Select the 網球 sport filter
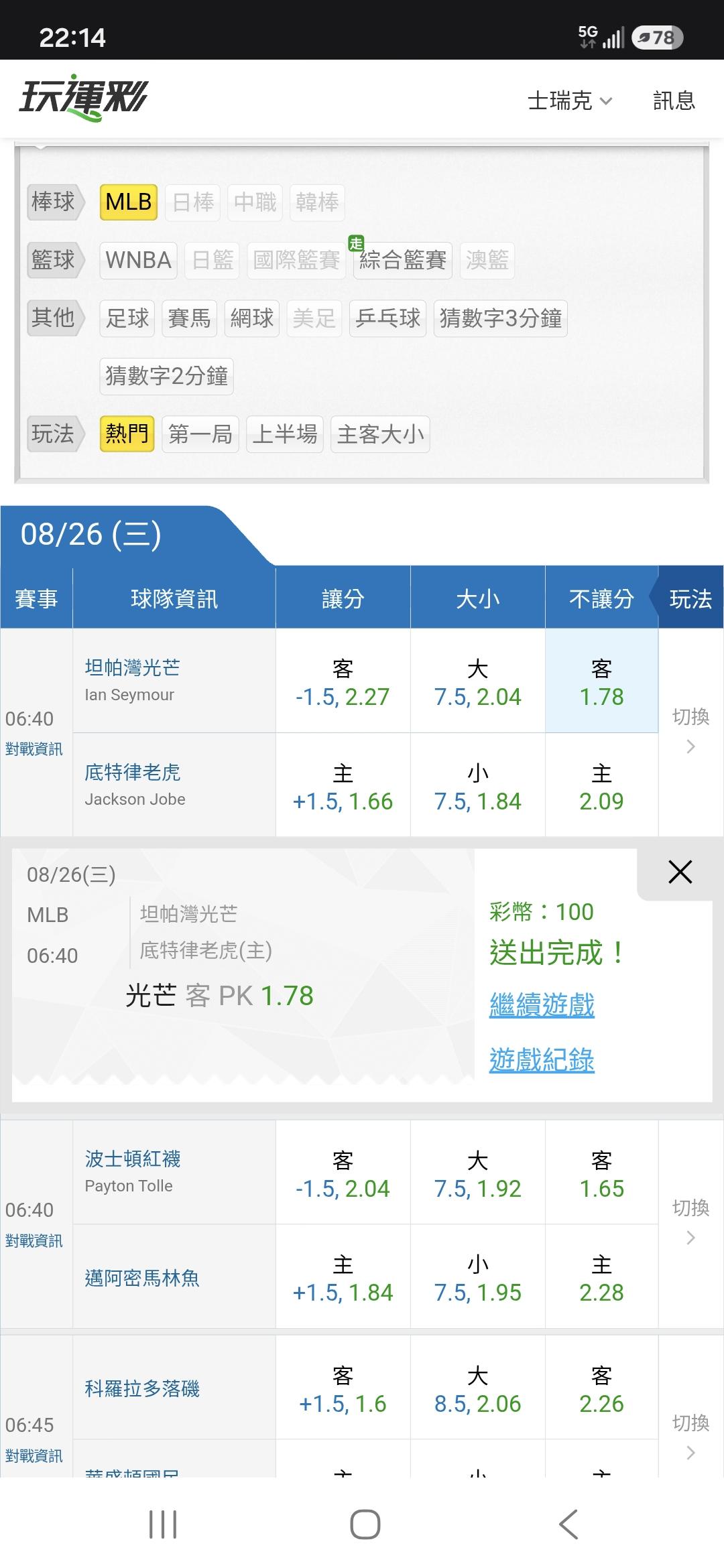724x1568 pixels. pos(252,318)
